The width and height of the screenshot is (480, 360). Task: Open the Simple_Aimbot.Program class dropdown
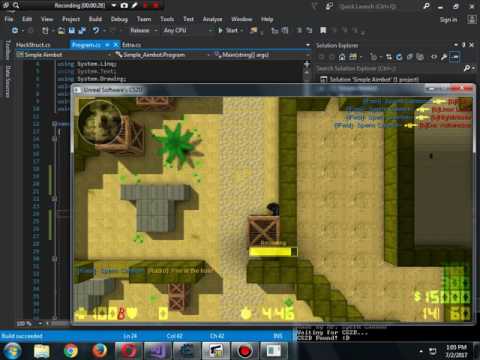coord(163,55)
